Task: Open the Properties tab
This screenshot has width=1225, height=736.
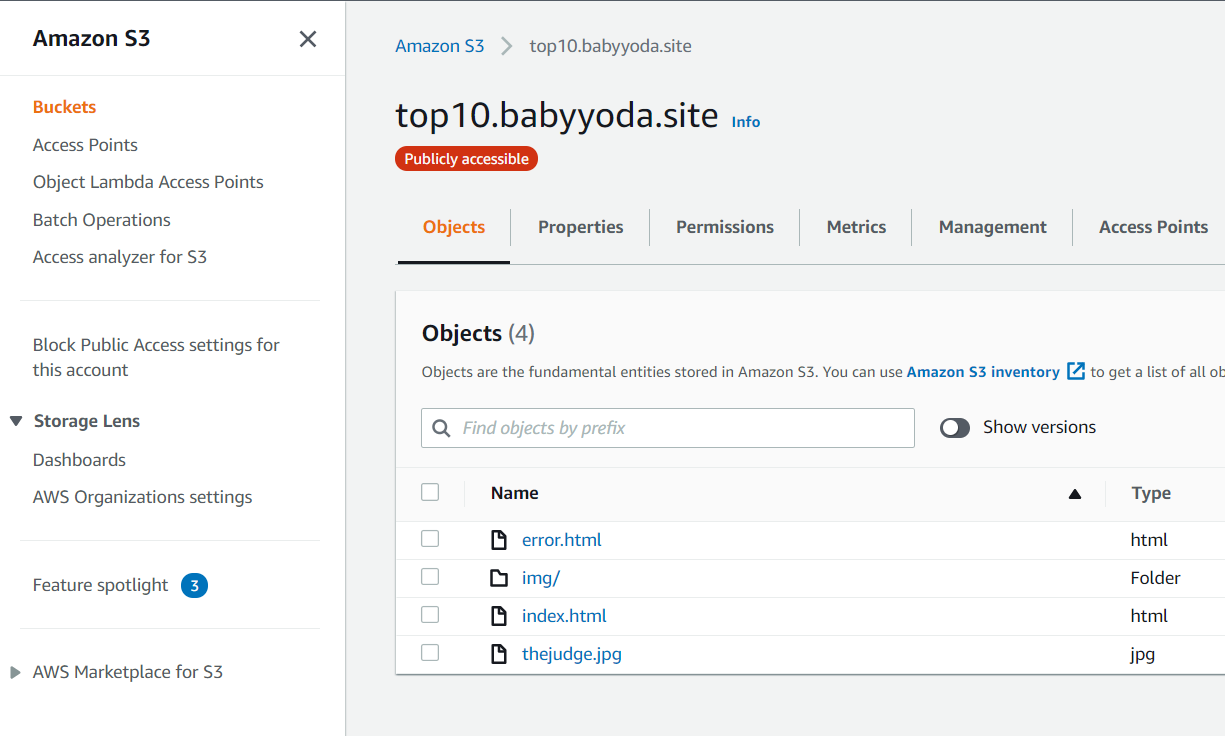Action: click(x=580, y=227)
